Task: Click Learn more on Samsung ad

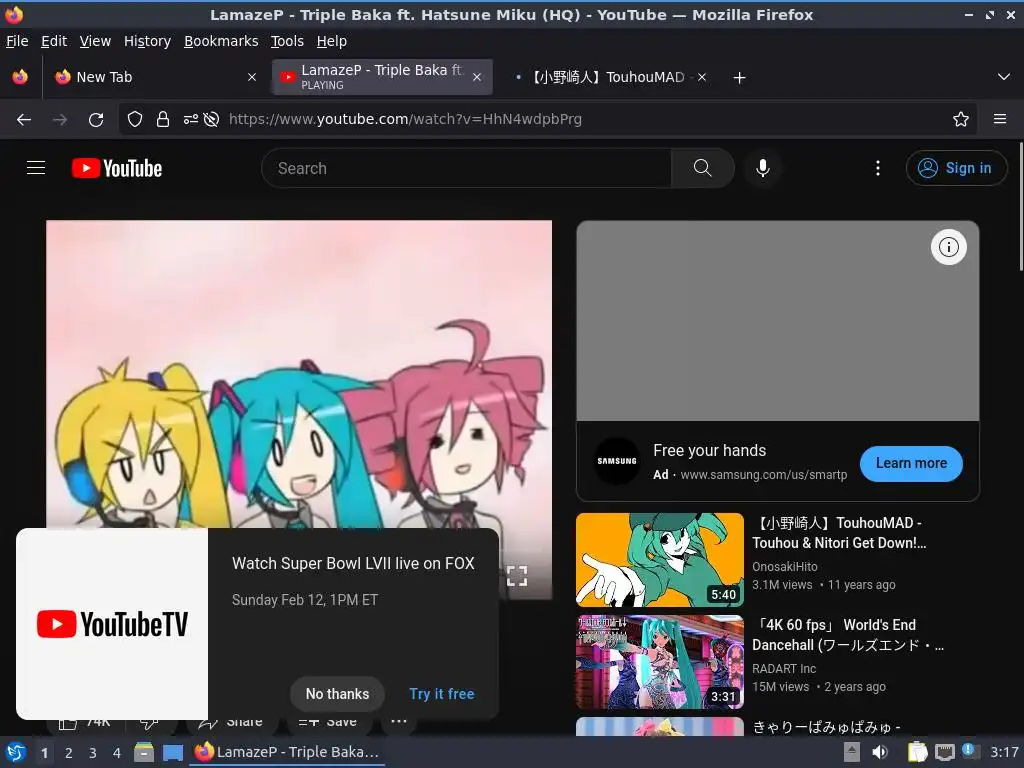Action: tap(911, 464)
